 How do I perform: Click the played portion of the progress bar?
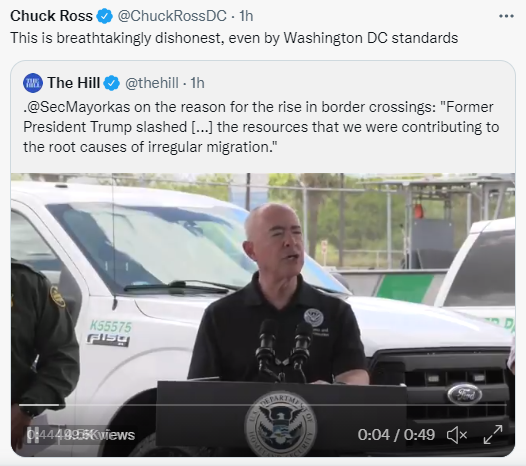39,405
